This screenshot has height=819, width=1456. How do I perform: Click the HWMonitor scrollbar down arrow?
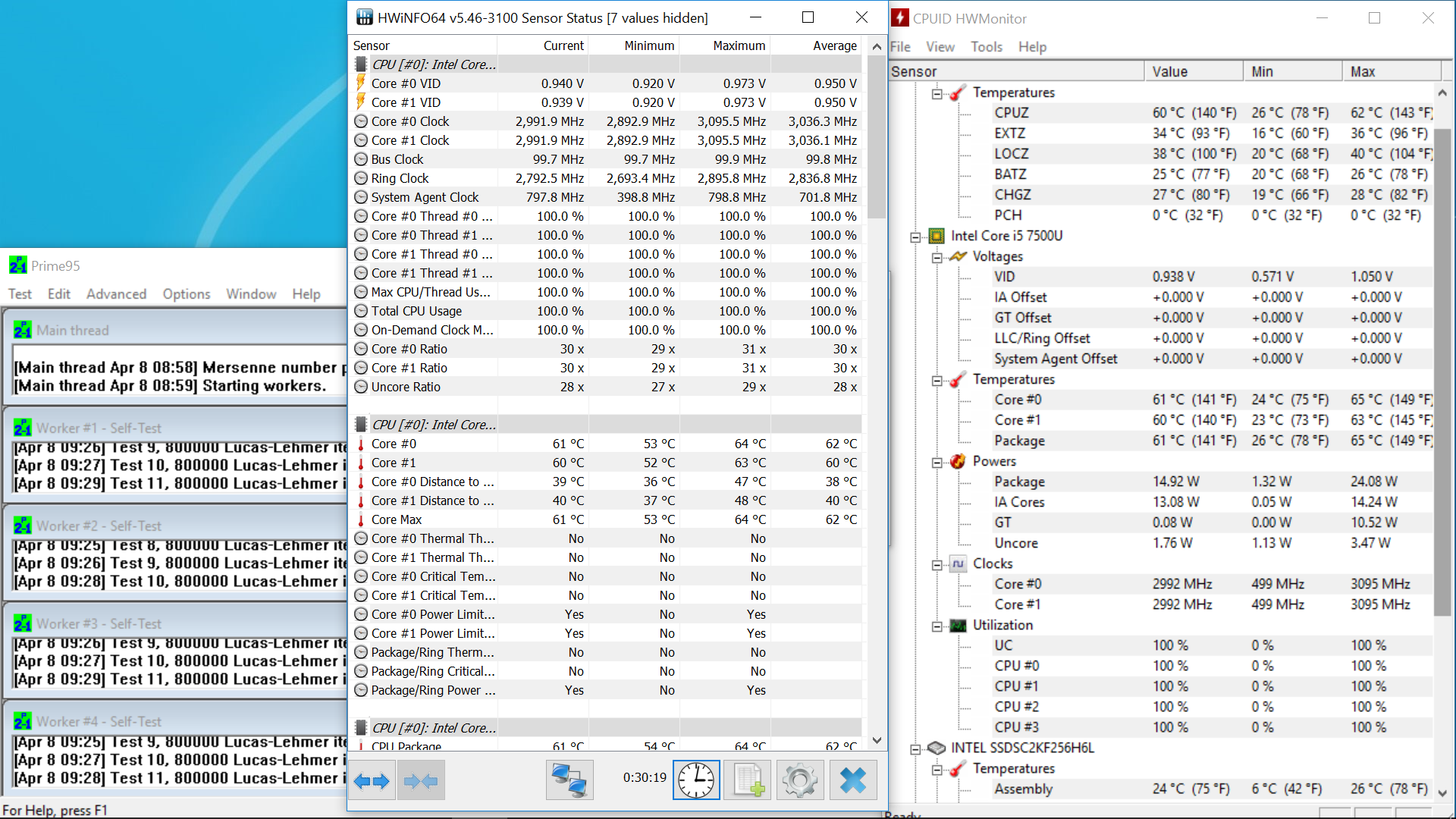point(1442,792)
